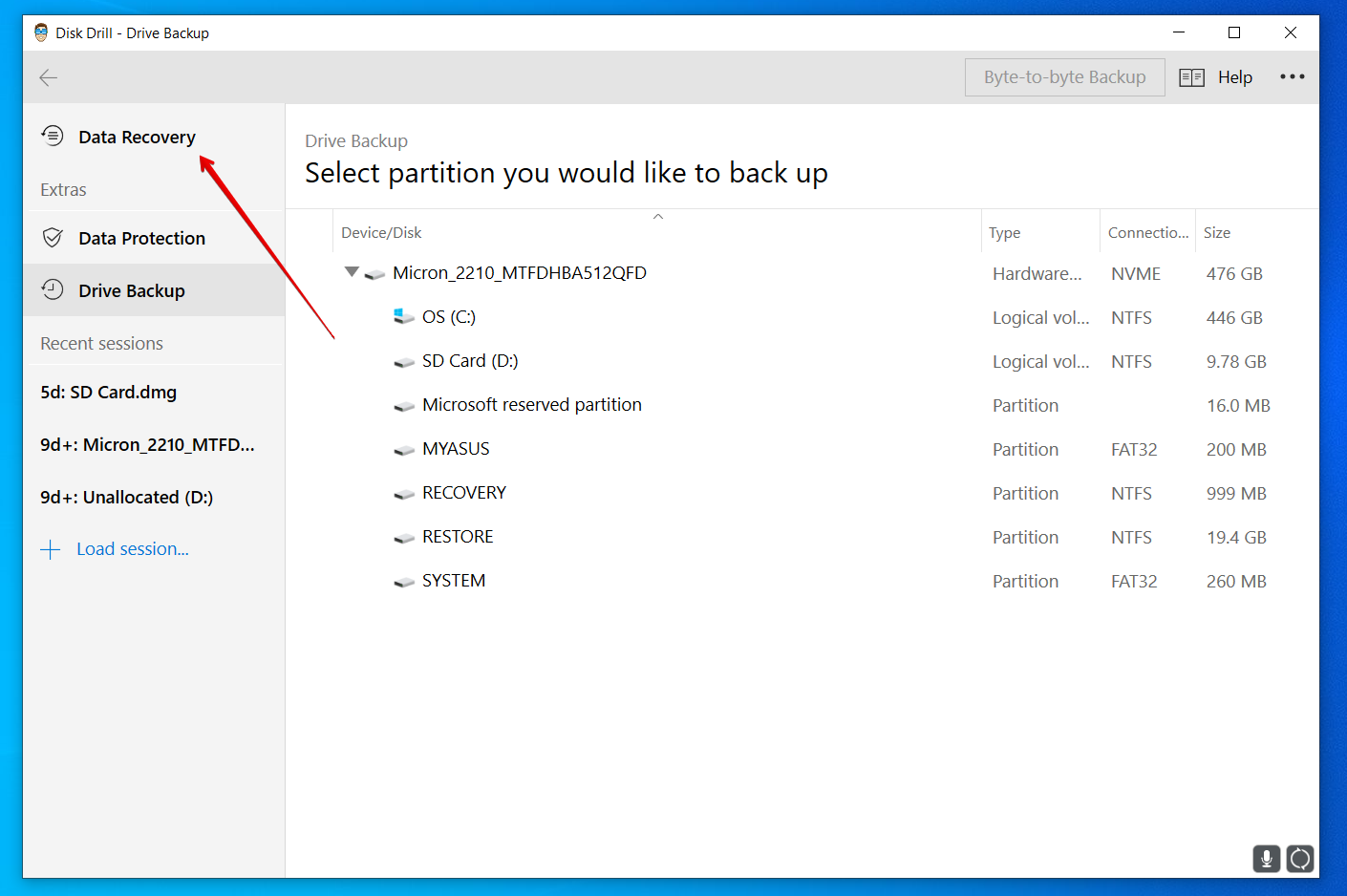Click the disk icon beside Micron_2210_MTFDHBA512QFD
Screen dimensions: 1347x896
[x=374, y=274]
